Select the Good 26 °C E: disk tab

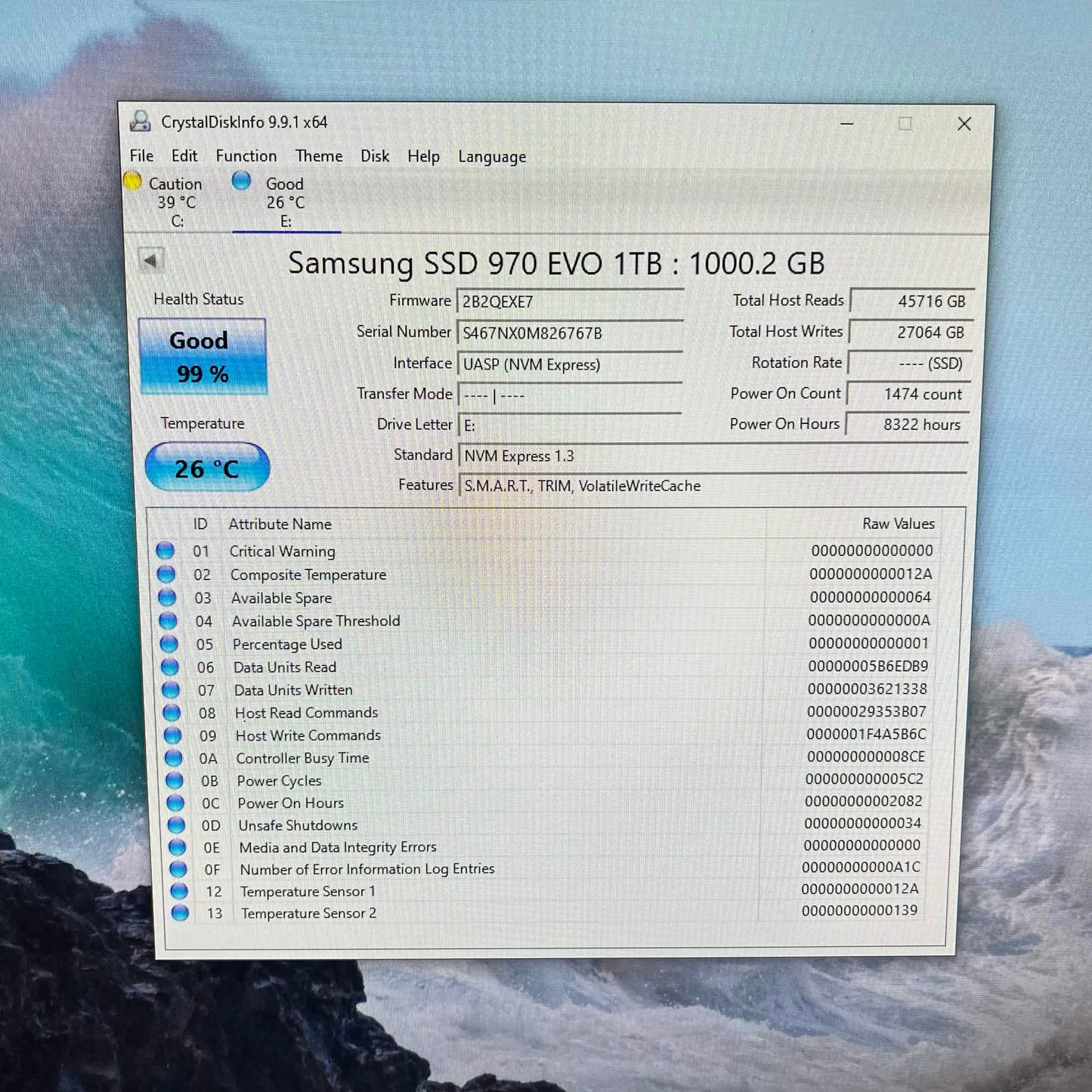286,201
